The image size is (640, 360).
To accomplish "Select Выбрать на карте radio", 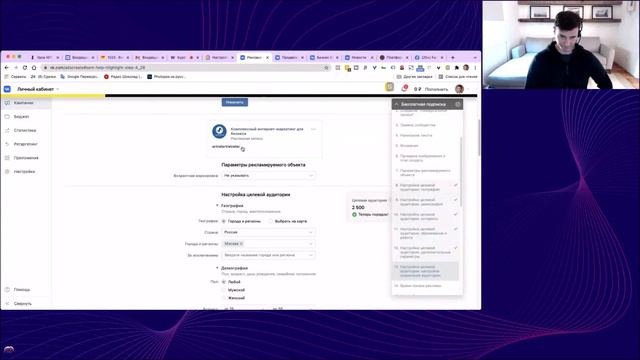I will (x=271, y=221).
